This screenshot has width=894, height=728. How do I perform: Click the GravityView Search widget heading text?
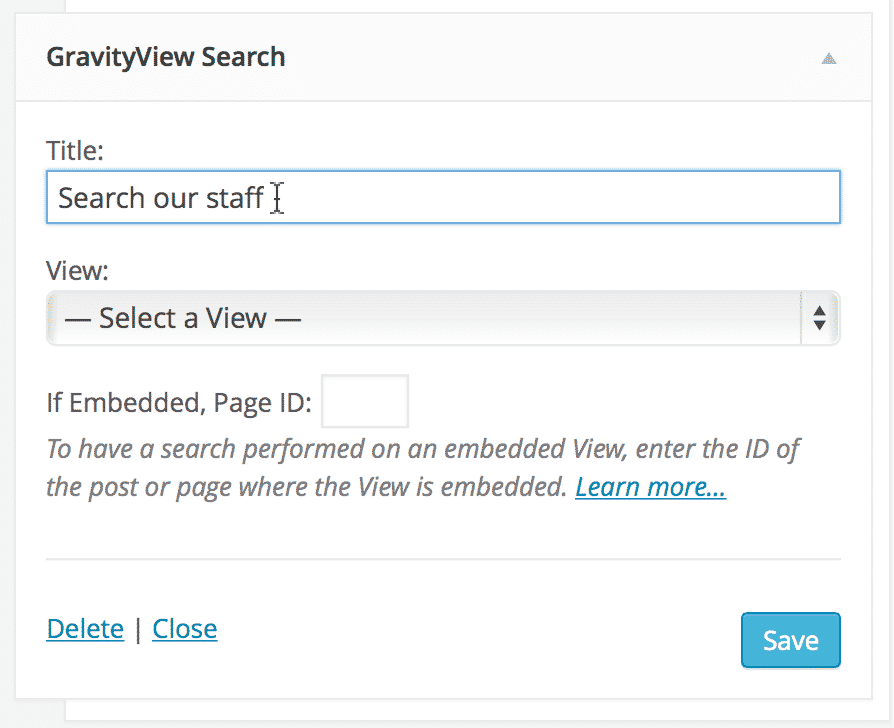166,57
